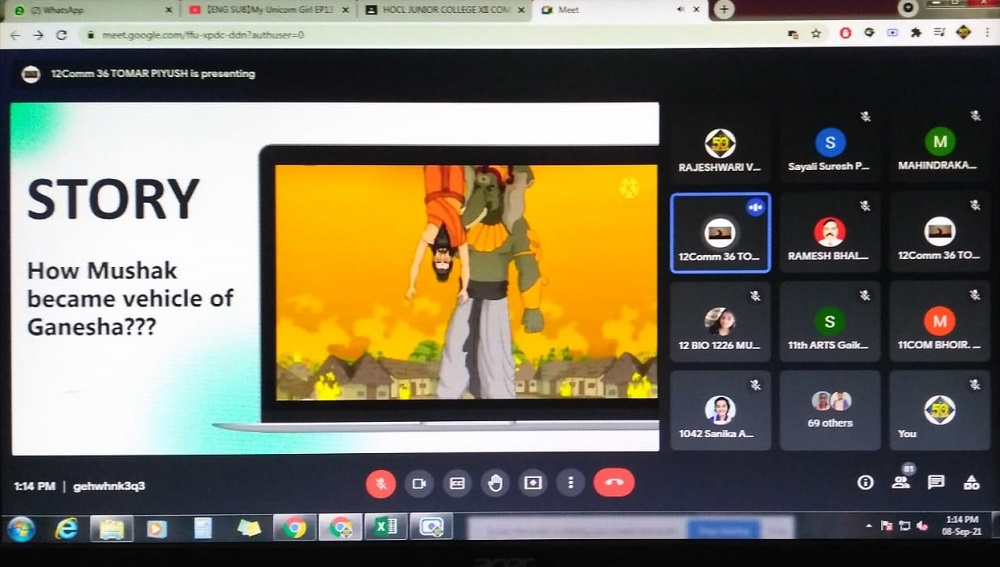Switch to the WhatsApp browser tab
The height and width of the screenshot is (567, 1000).
pyautogui.click(x=89, y=10)
